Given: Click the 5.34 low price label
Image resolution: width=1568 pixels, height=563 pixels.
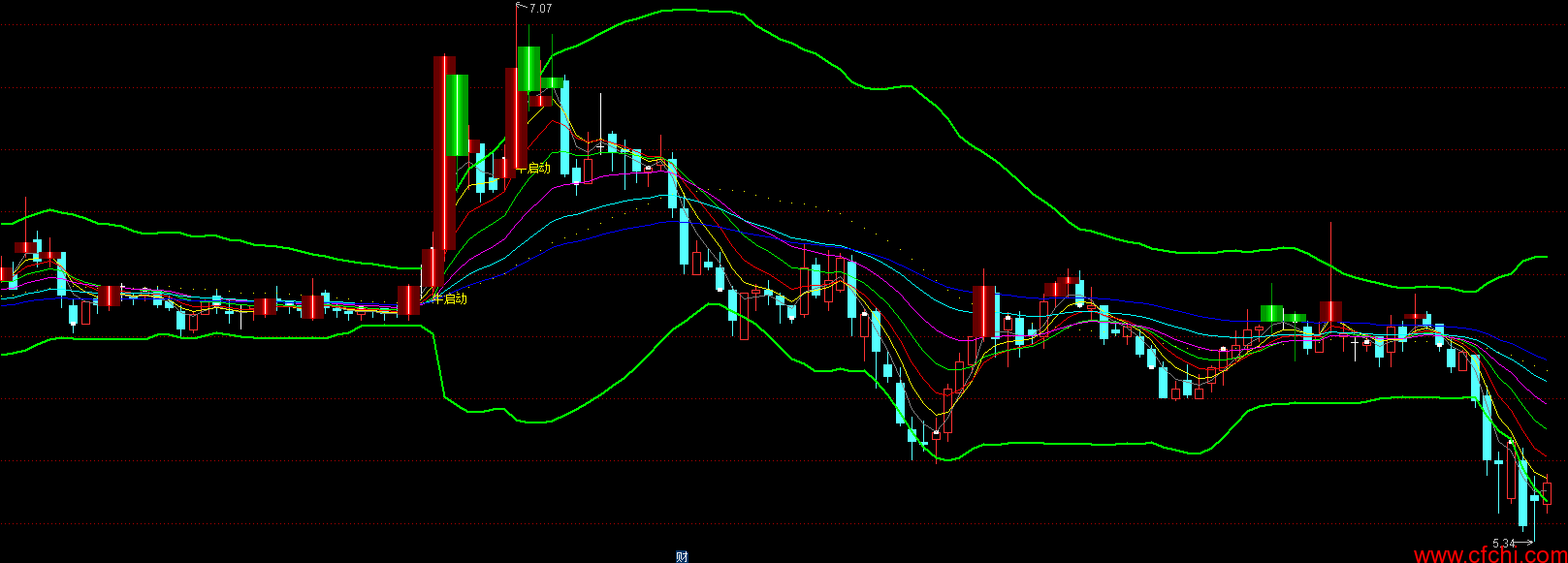Looking at the screenshot, I should coord(1503,544).
